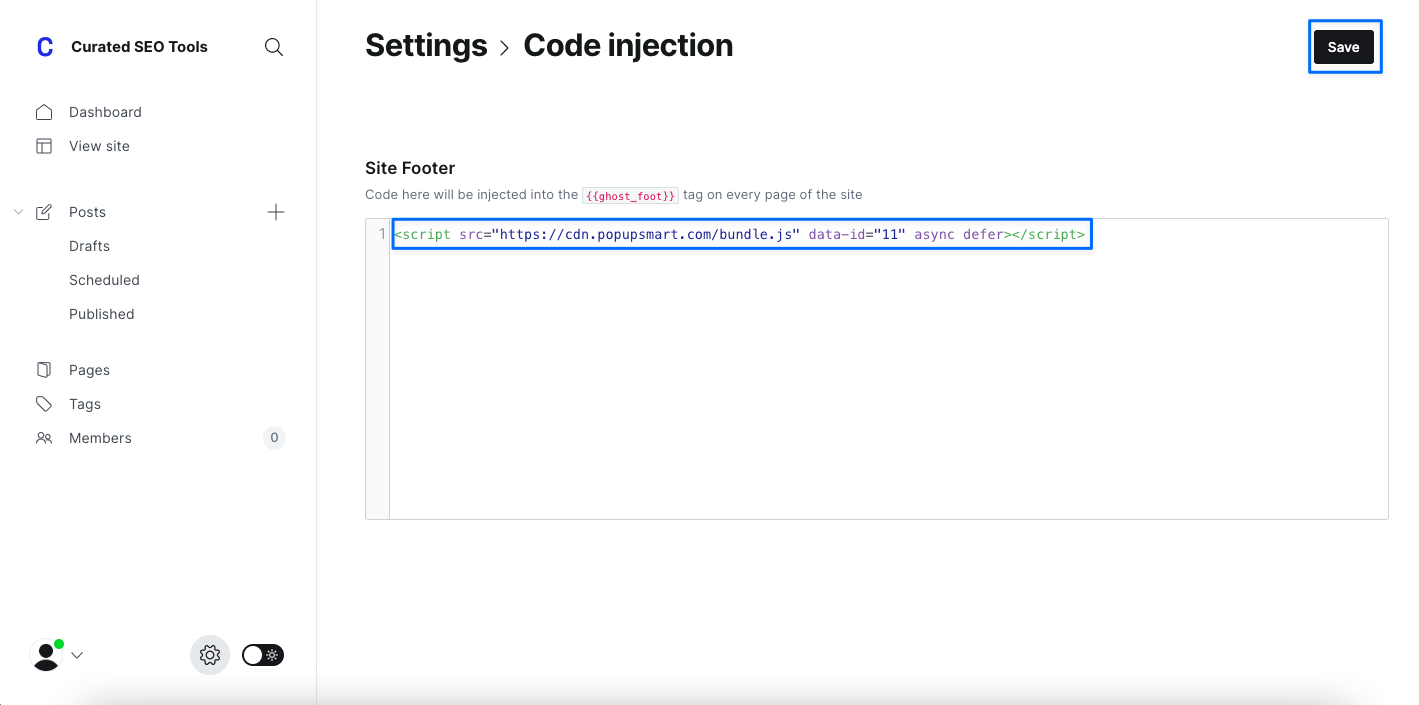Click the Dashboard house icon
This screenshot has width=1419, height=705.
(x=44, y=112)
